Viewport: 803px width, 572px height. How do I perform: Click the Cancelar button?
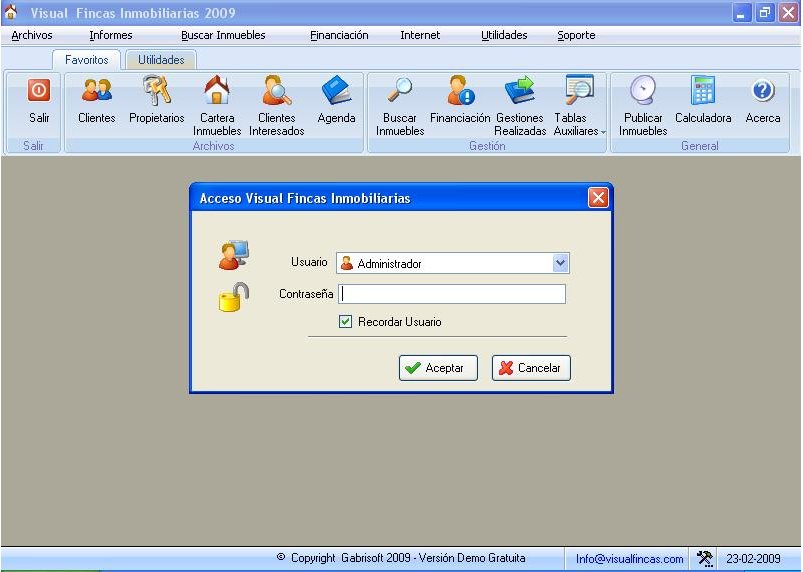tap(531, 368)
